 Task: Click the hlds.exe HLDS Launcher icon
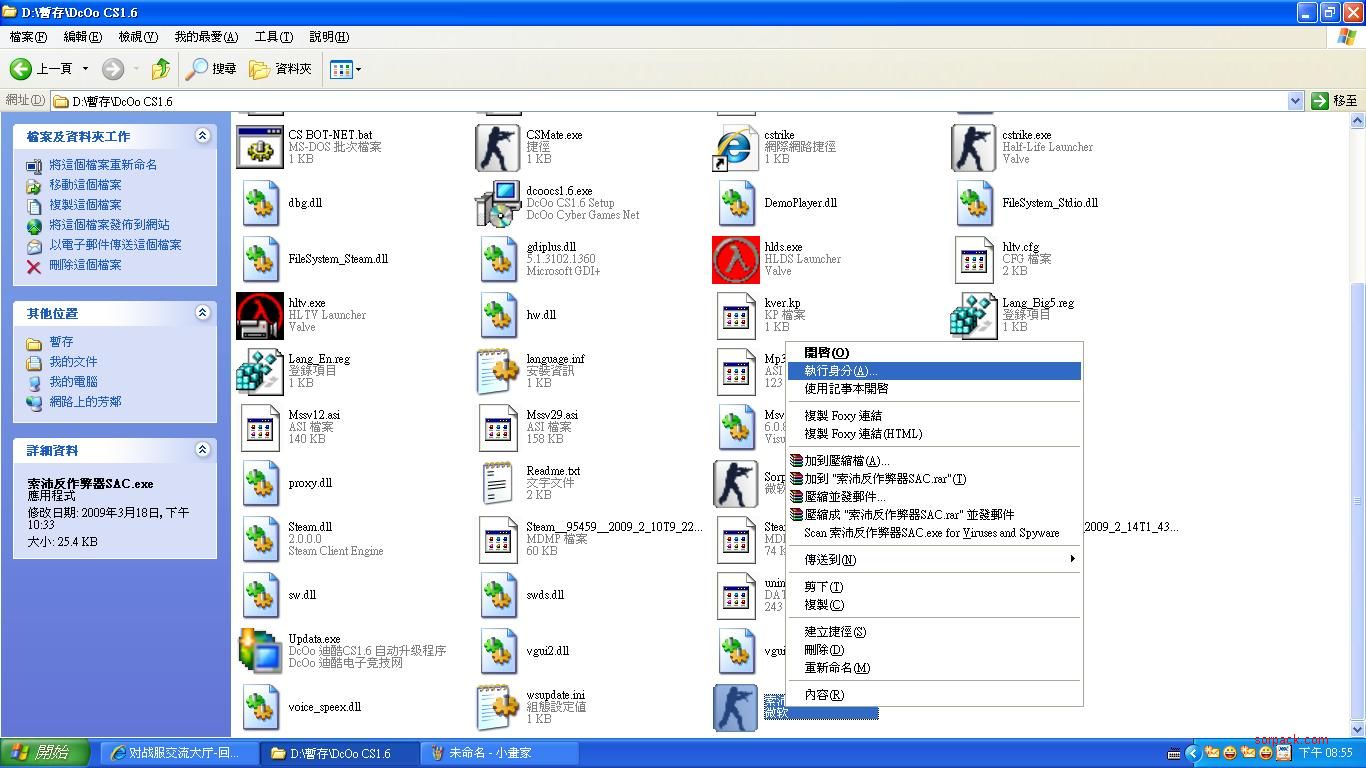736,260
